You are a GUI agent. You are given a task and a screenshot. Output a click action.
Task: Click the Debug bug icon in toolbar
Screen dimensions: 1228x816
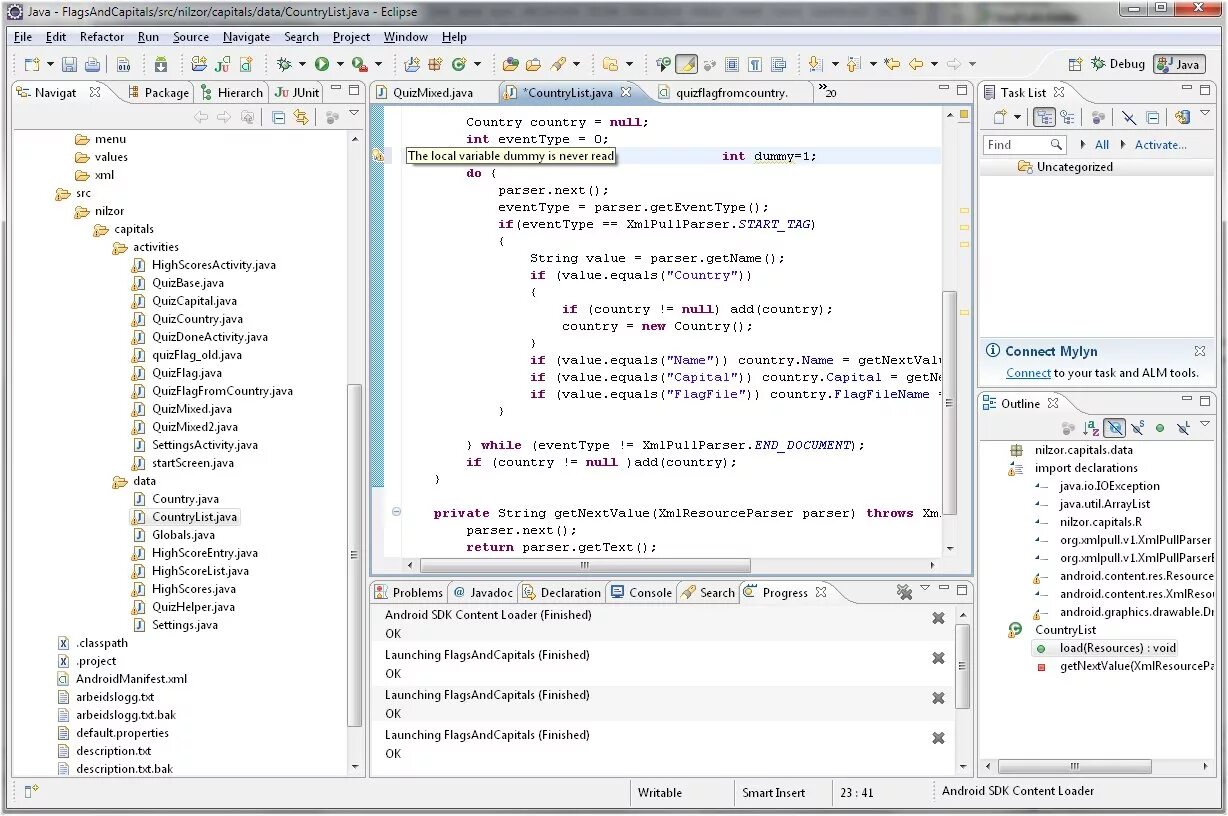(285, 64)
